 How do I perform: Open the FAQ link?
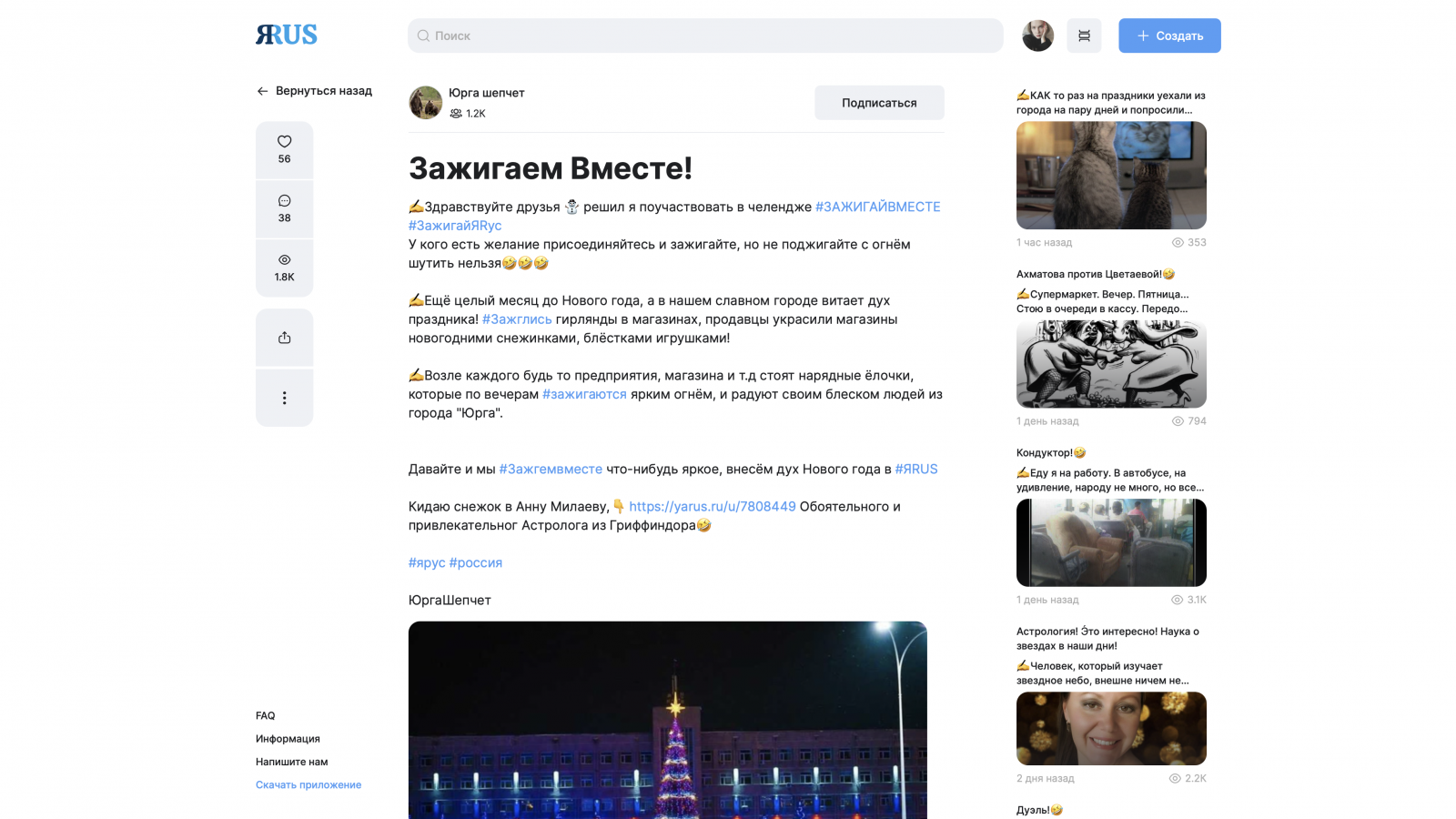[x=266, y=716]
